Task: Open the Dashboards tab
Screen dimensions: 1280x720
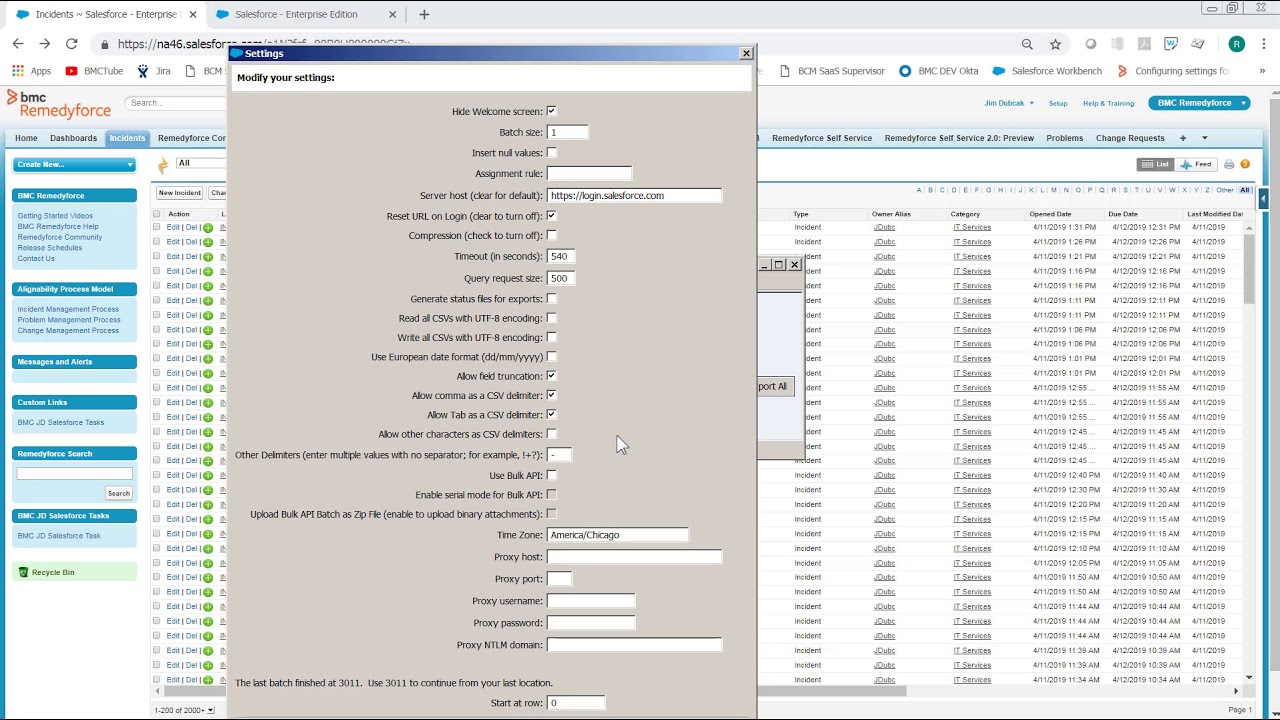Action: (73, 138)
